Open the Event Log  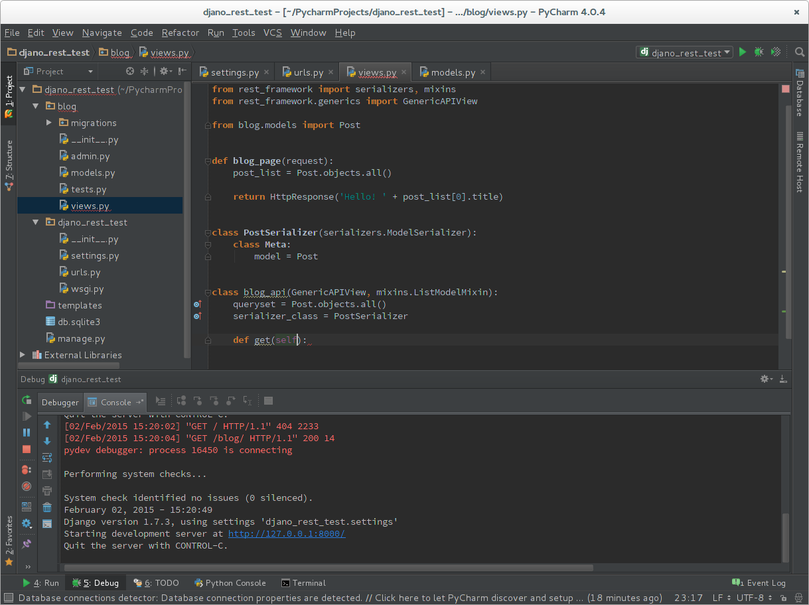759,583
